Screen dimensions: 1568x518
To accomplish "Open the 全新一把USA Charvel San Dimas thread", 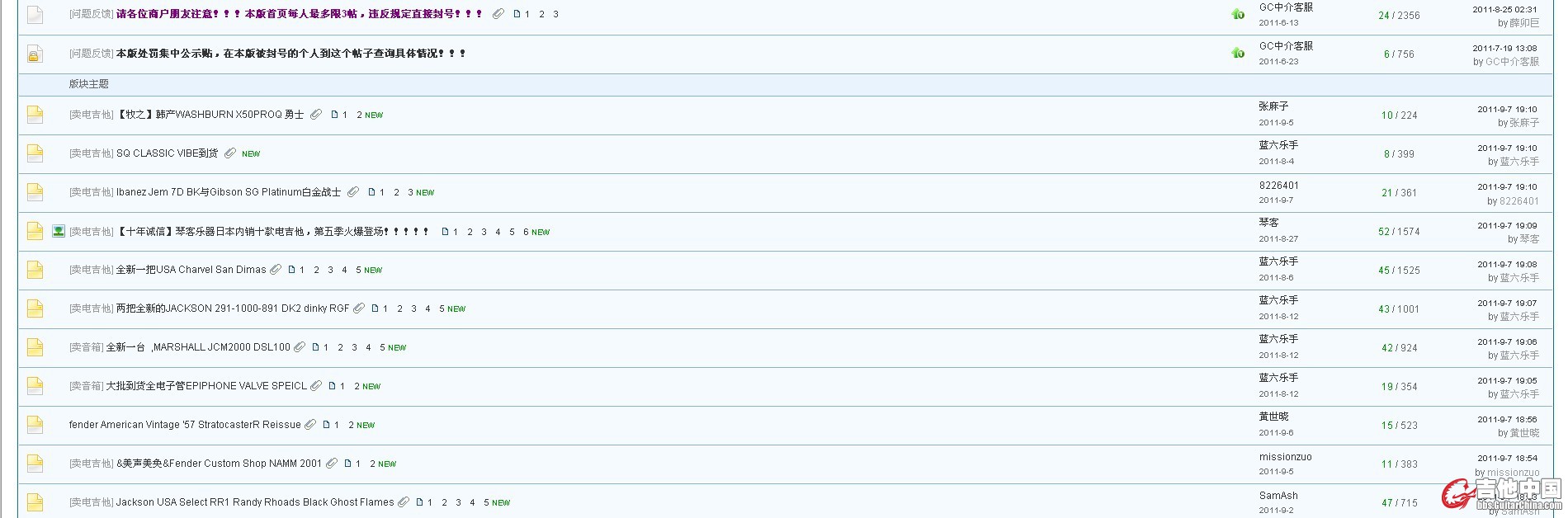I will pos(191,270).
